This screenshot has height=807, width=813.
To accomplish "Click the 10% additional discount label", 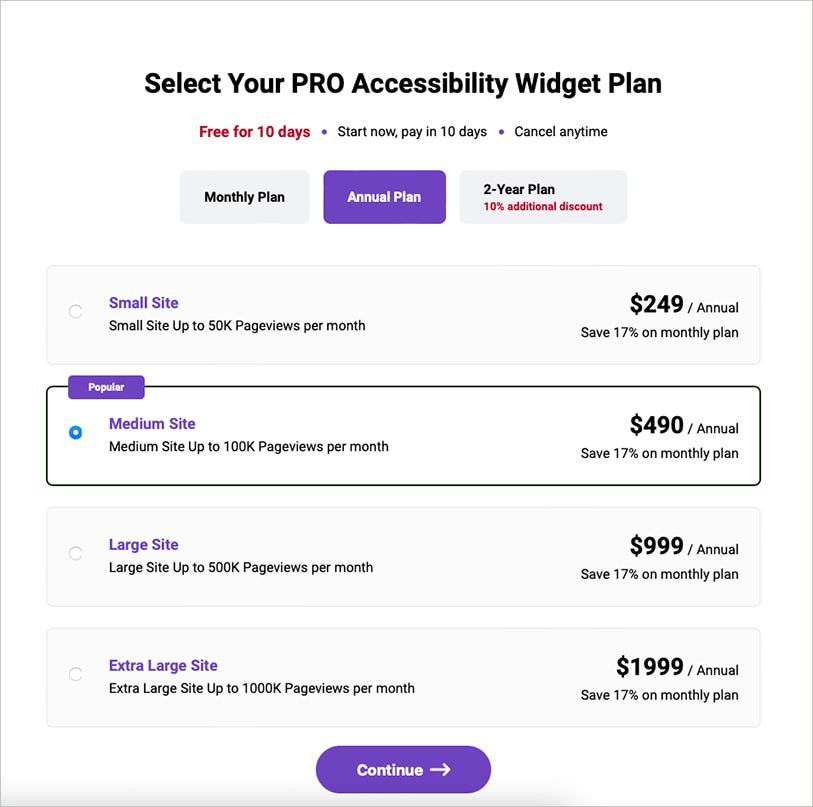I will (543, 206).
